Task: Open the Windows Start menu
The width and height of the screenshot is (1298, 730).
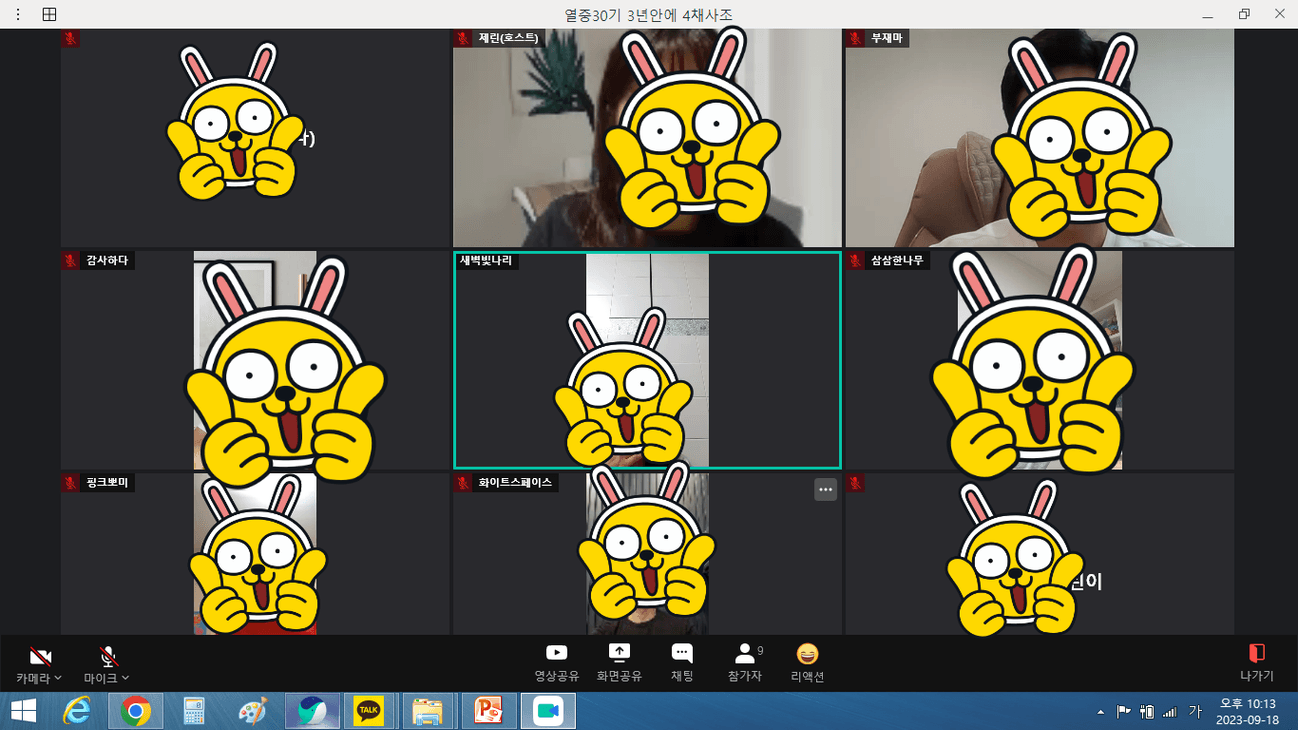Action: [23, 711]
